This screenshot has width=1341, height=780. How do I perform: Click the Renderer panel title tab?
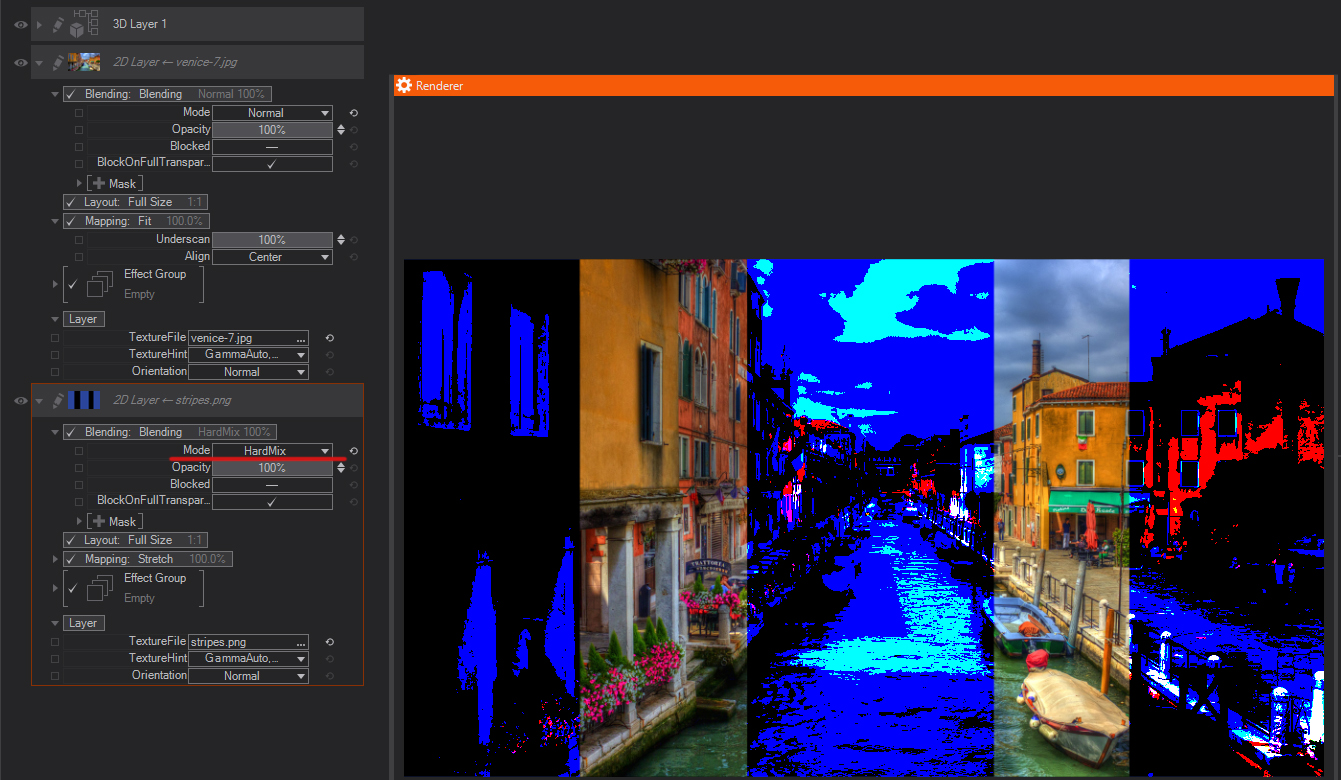439,86
